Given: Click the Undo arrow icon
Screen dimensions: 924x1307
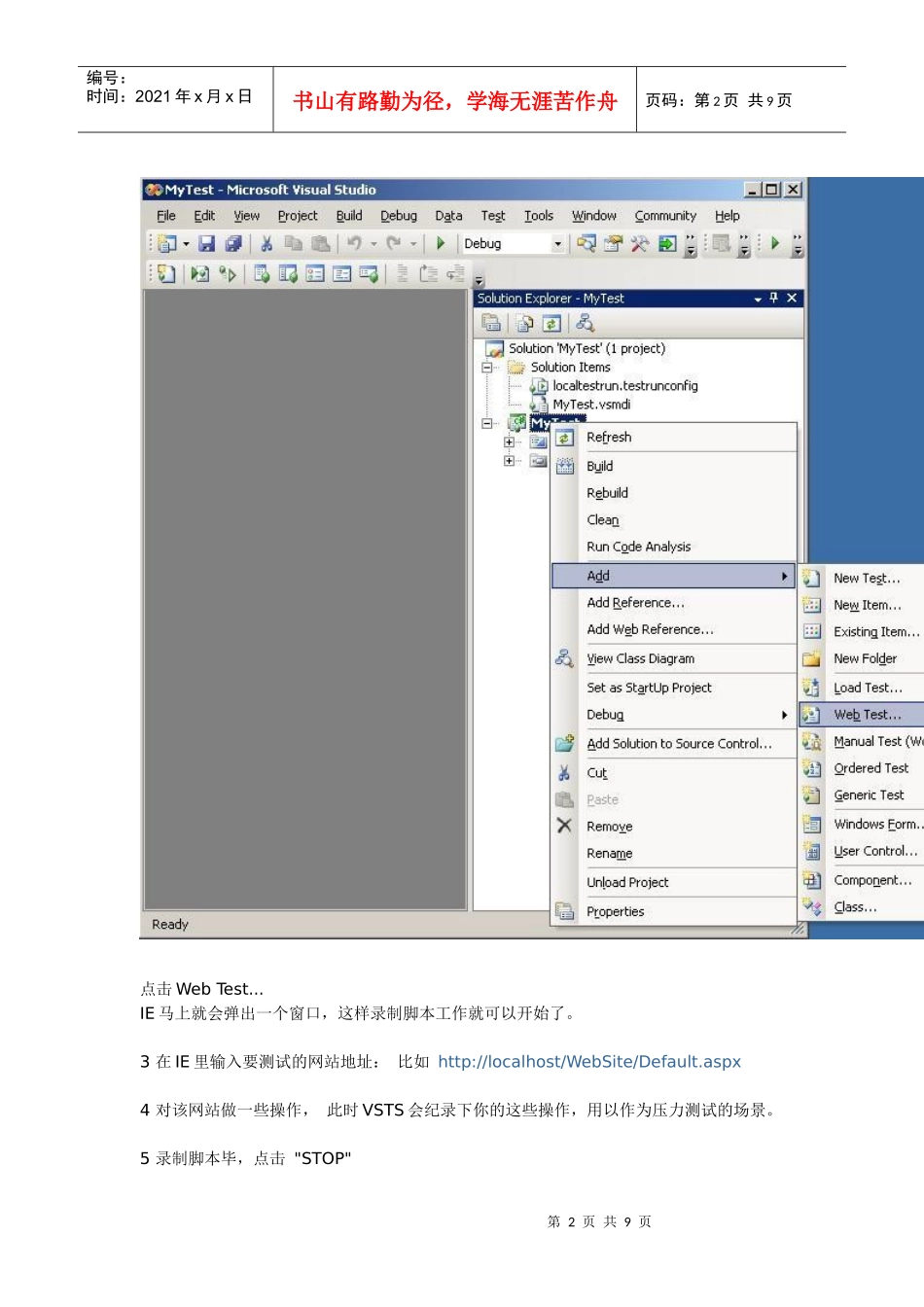Looking at the screenshot, I should pos(354,243).
